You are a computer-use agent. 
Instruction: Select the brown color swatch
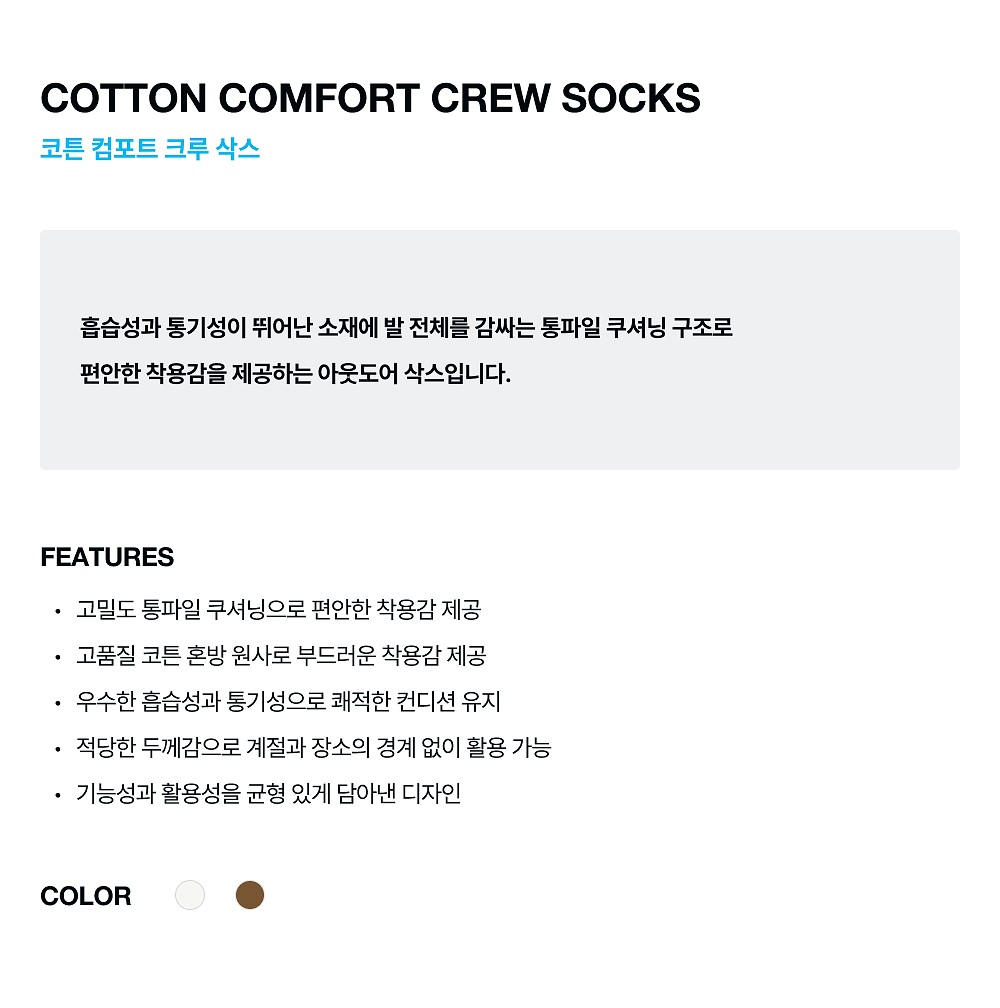(250, 895)
